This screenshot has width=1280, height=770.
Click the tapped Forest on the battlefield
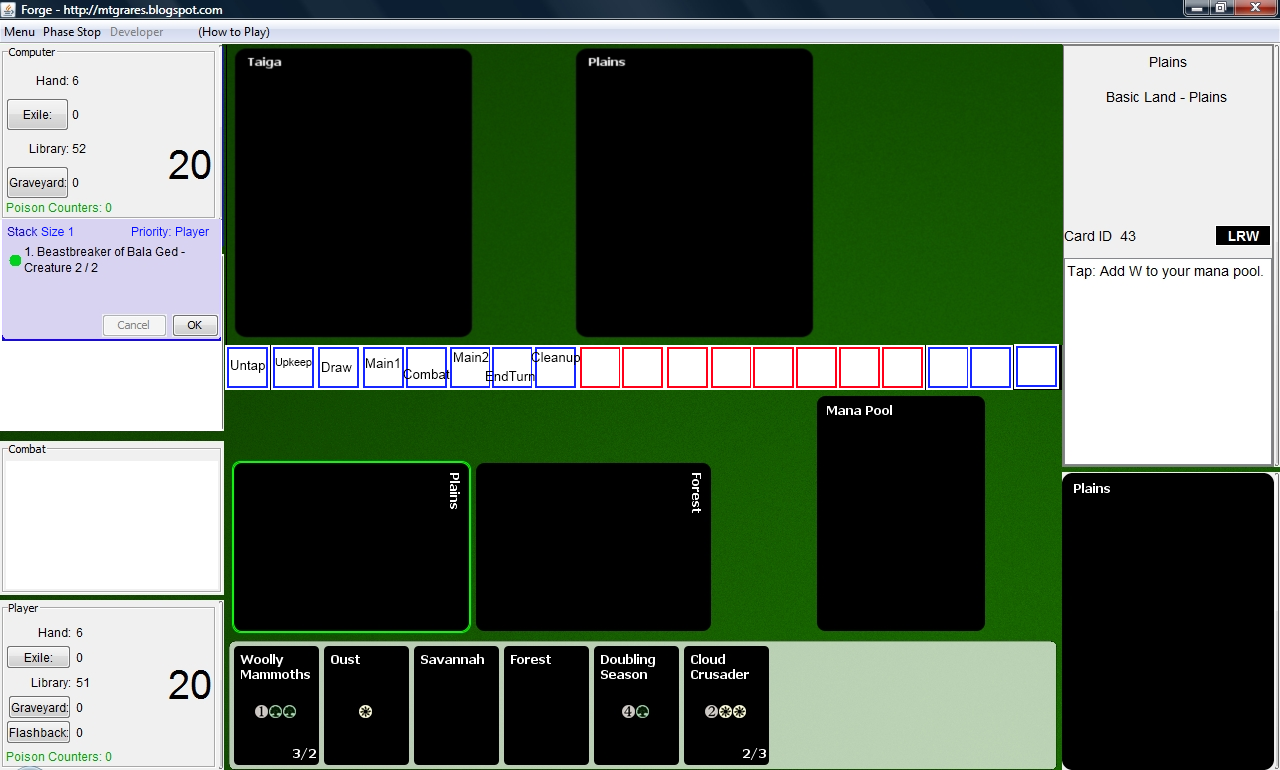pyautogui.click(x=593, y=547)
